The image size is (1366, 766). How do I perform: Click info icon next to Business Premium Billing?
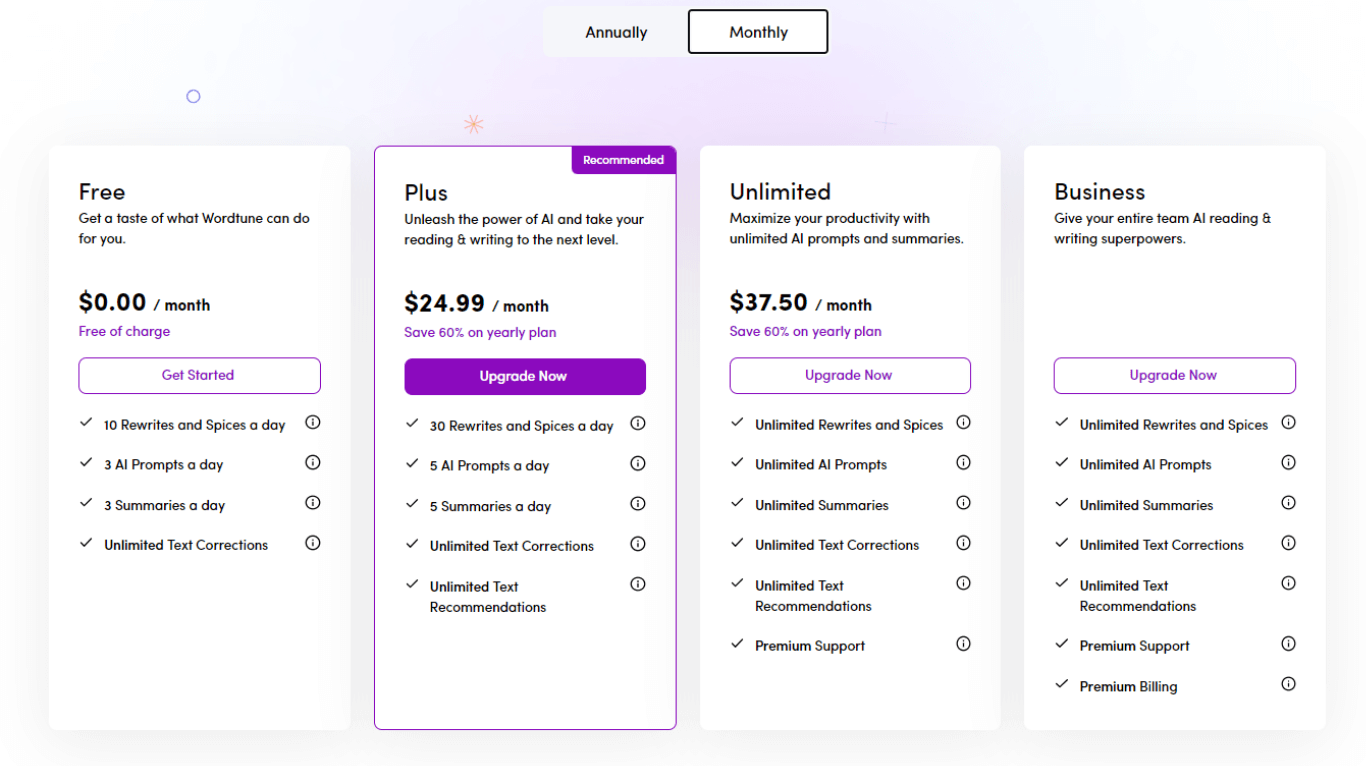pos(1288,684)
